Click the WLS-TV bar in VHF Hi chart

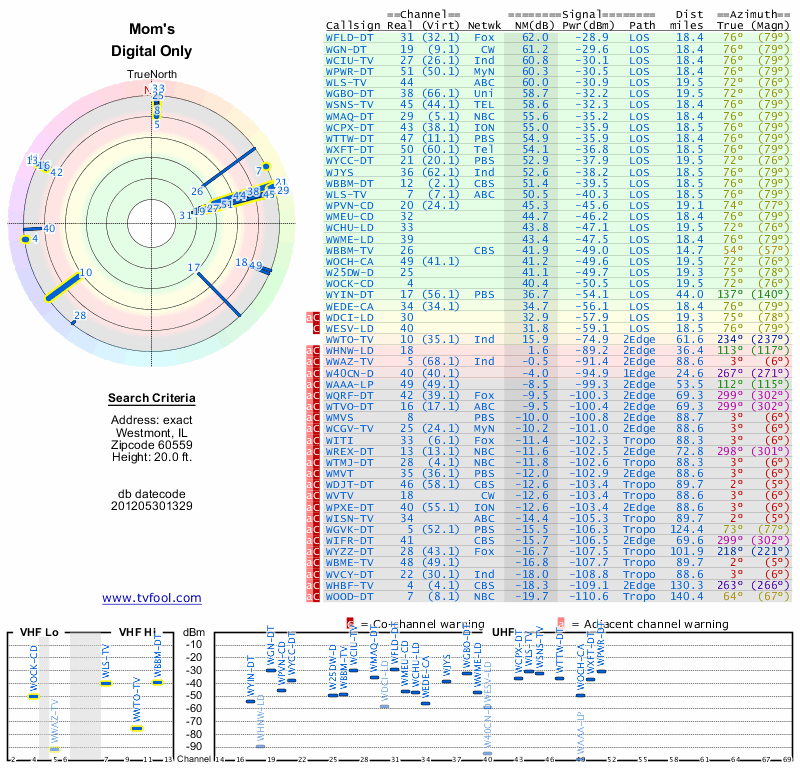click(106, 684)
